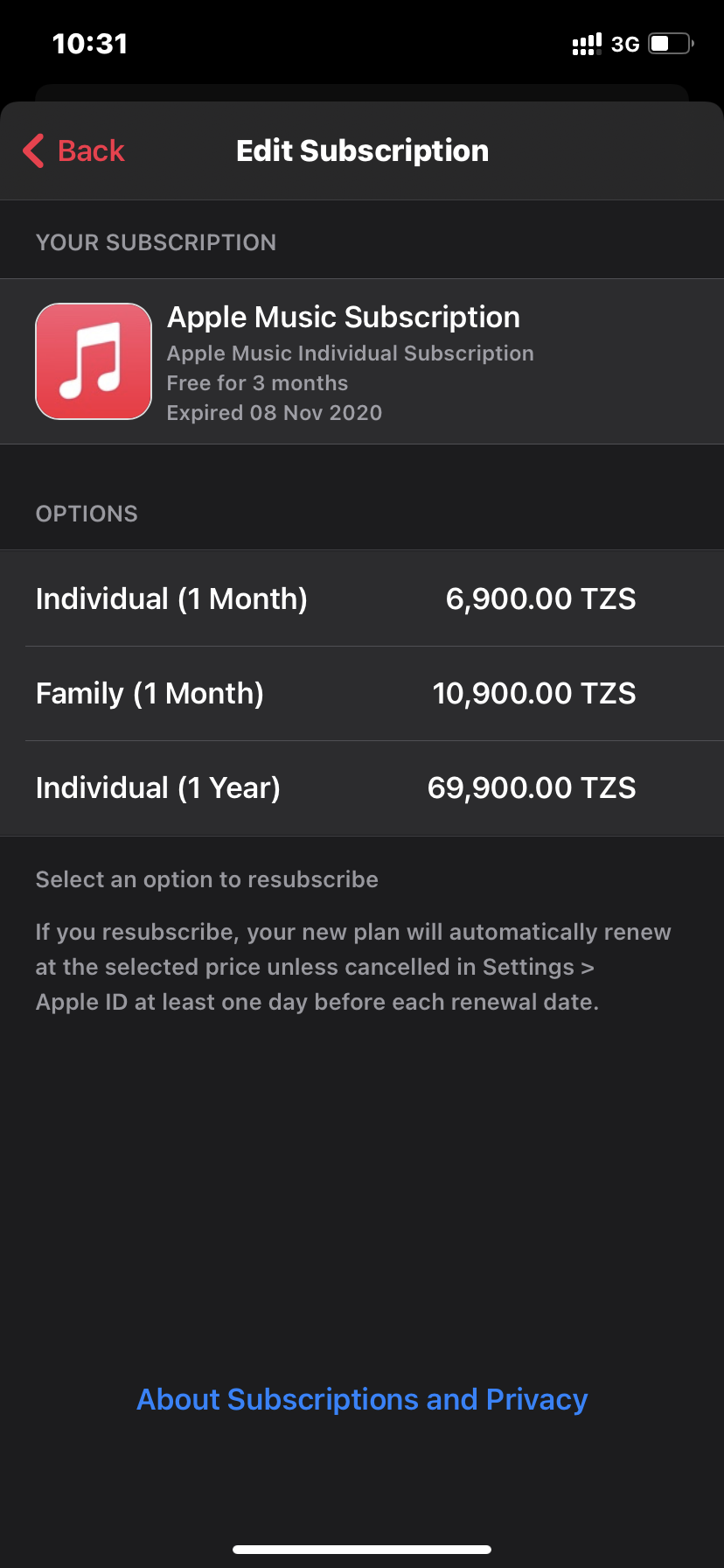This screenshot has width=724, height=1568.
Task: Tap the 6,900.00 TZS price
Action: tap(540, 598)
